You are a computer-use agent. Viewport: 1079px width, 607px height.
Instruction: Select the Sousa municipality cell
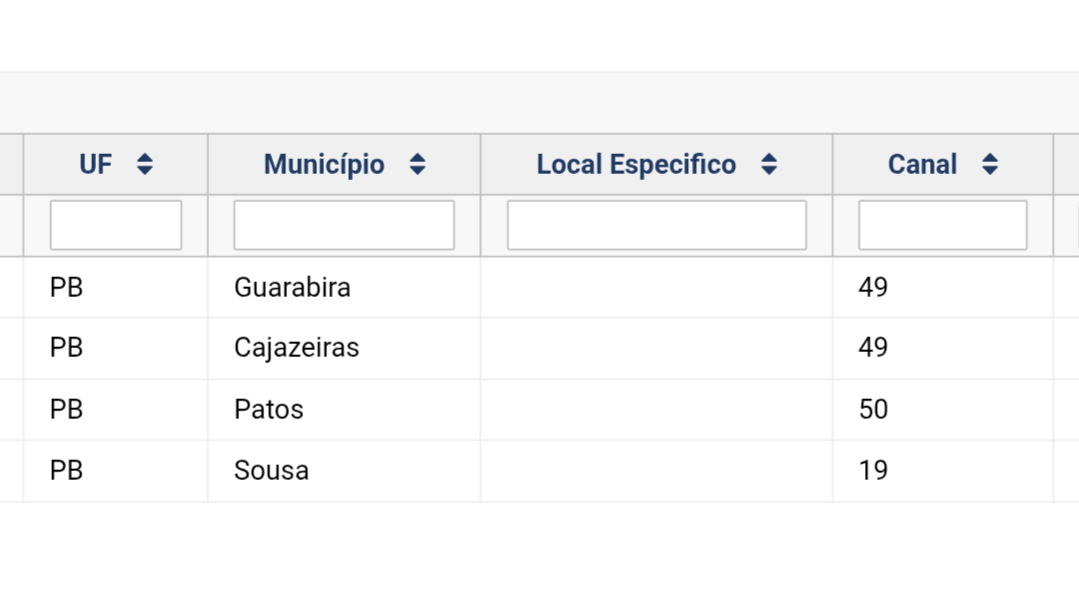344,471
